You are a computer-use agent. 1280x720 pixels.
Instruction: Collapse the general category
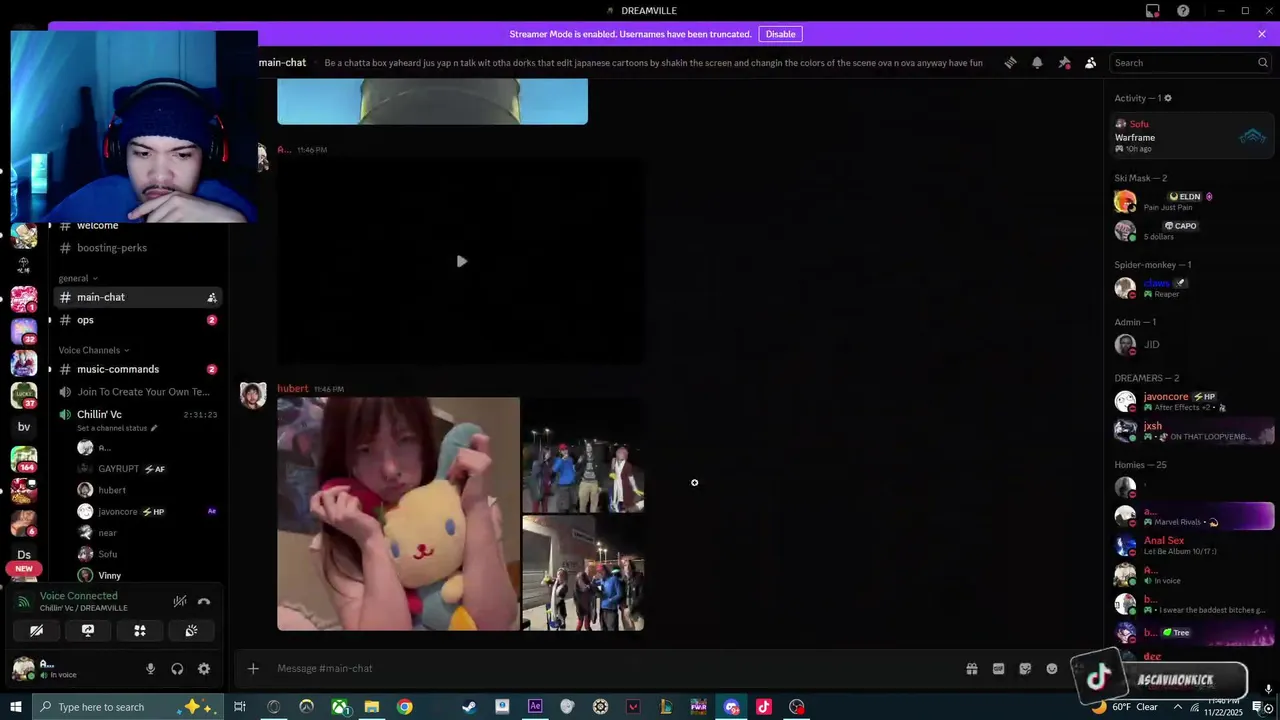click(78, 278)
